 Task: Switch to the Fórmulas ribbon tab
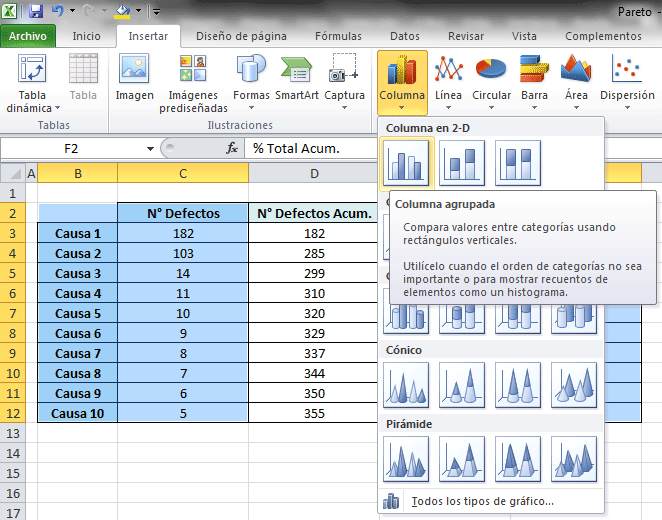click(x=338, y=36)
